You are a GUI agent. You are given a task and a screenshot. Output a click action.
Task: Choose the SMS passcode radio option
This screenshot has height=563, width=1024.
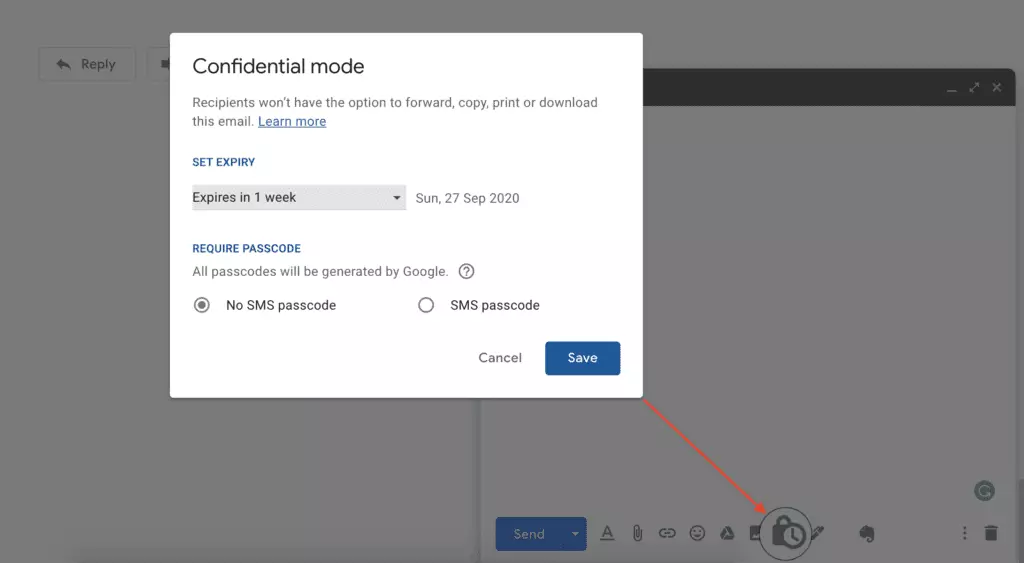pyautogui.click(x=426, y=305)
